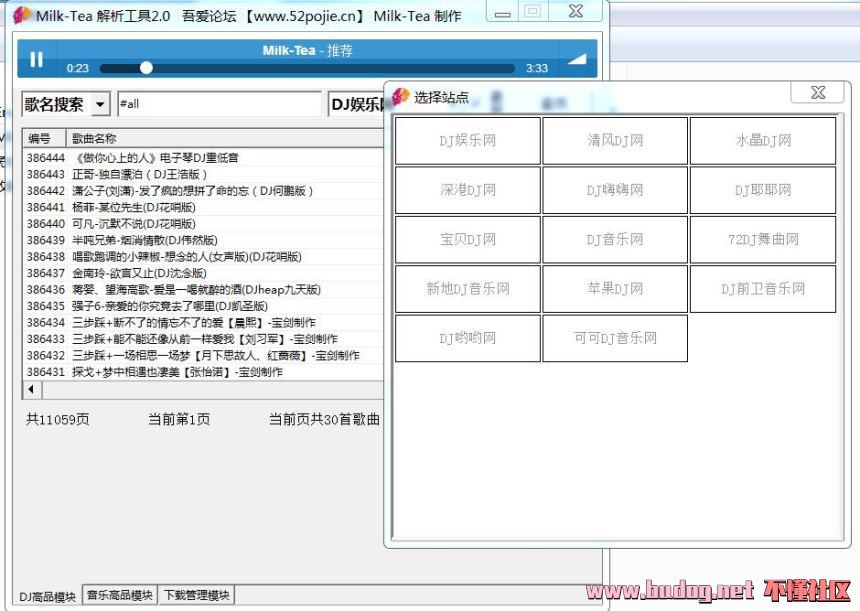Click the Milk-Tea app icon in title bar
860x611 pixels.
[21, 15]
